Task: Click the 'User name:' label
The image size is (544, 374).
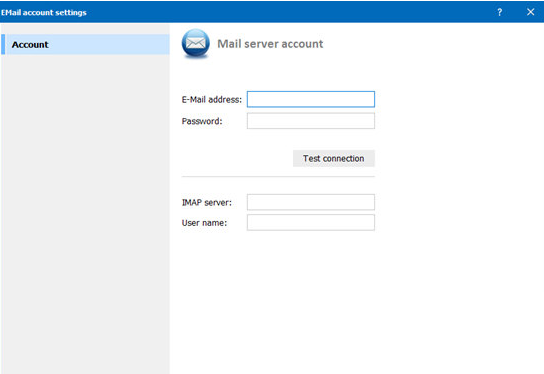Action: tap(204, 223)
